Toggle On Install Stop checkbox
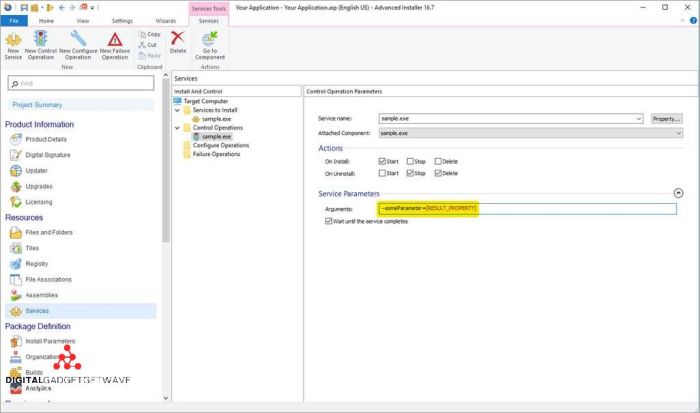 pyautogui.click(x=410, y=161)
